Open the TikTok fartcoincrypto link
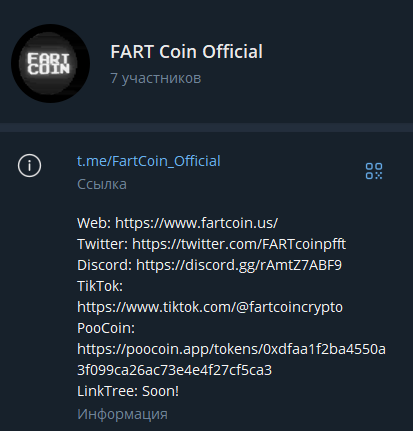This screenshot has width=413, height=431. 210,307
